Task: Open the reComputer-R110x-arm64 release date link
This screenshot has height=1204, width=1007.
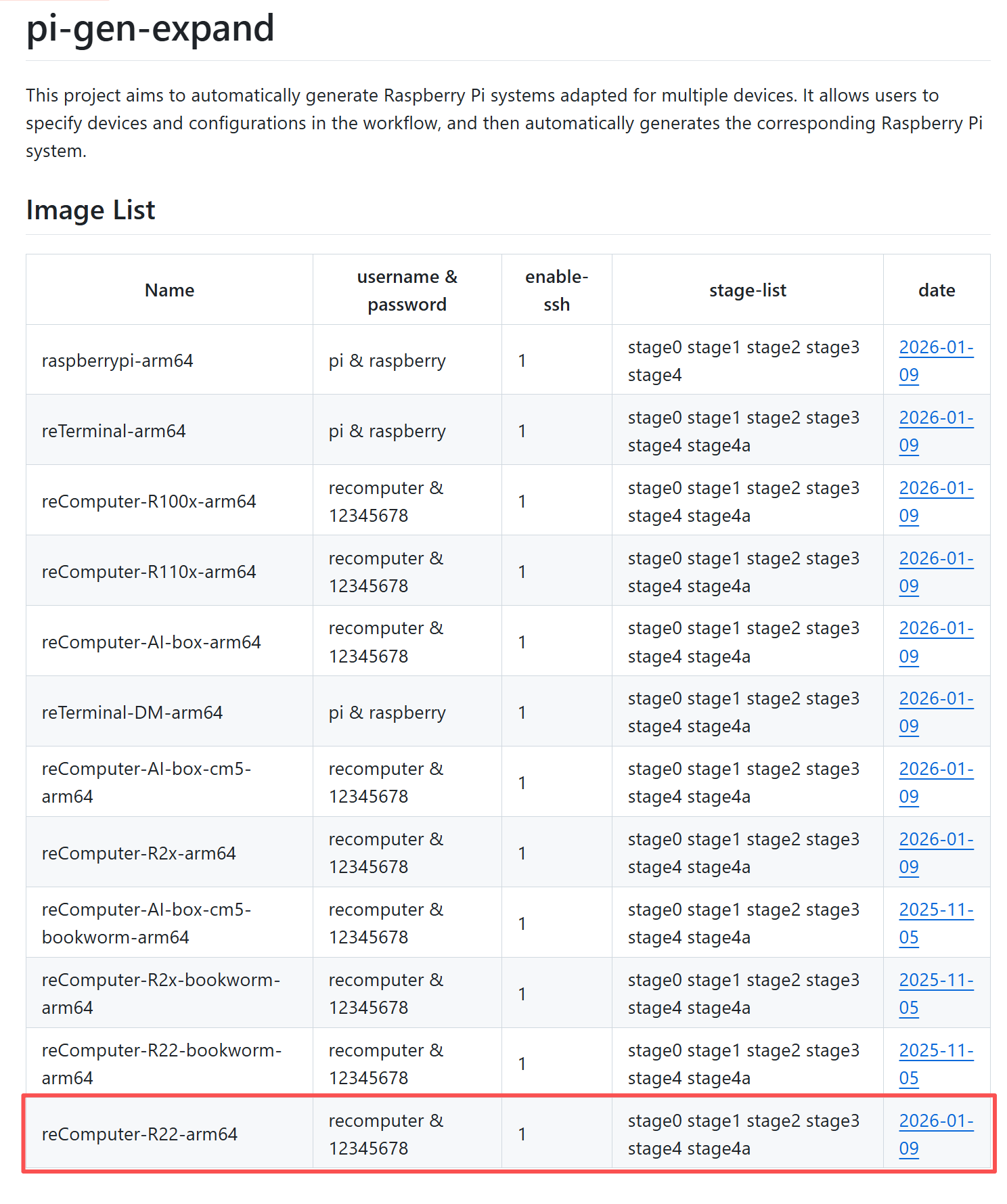Action: [935, 559]
